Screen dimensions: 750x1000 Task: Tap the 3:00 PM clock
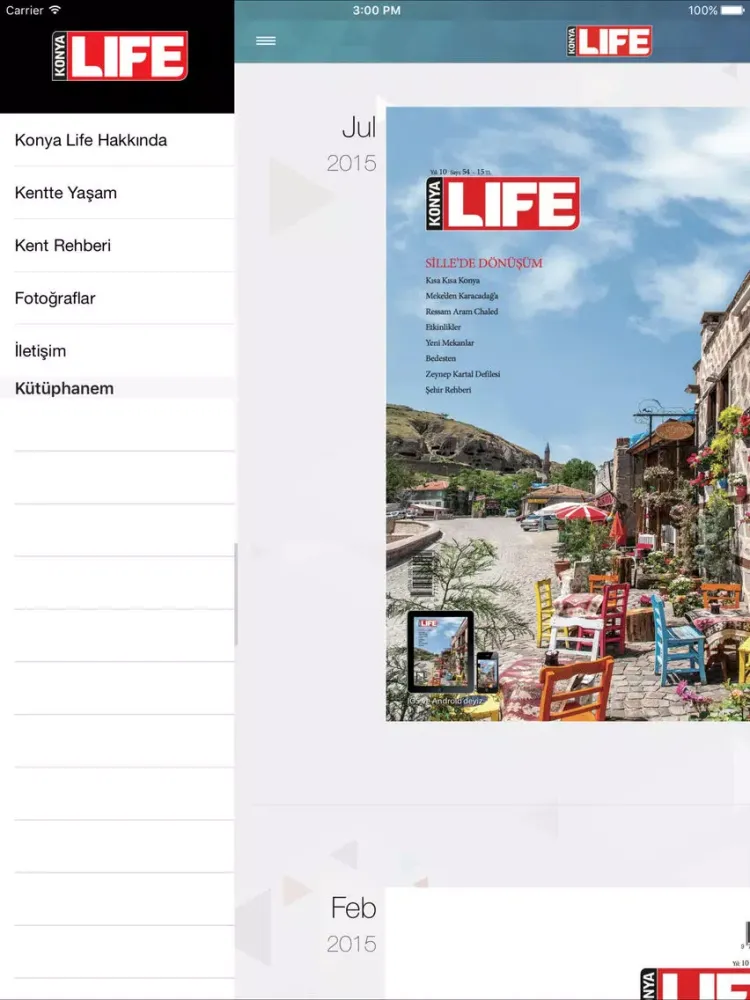376,10
